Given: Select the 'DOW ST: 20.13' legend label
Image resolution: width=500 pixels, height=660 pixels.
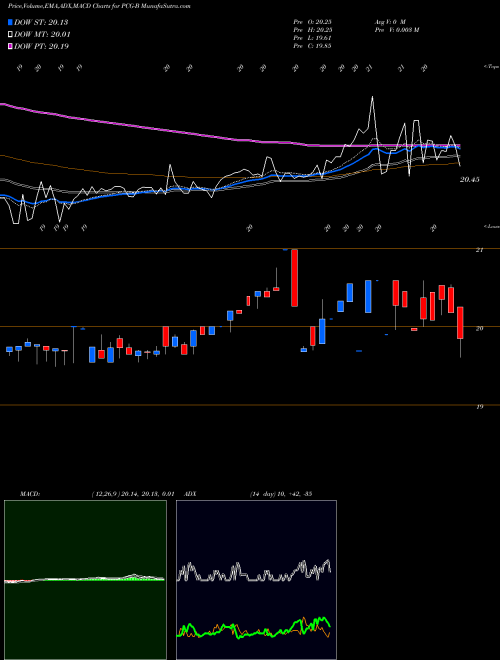Looking at the screenshot, I should pyautogui.click(x=41, y=22).
